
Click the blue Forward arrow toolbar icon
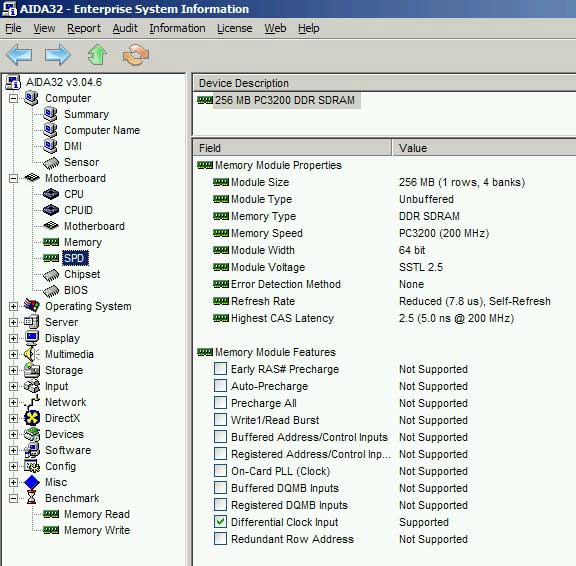58,55
